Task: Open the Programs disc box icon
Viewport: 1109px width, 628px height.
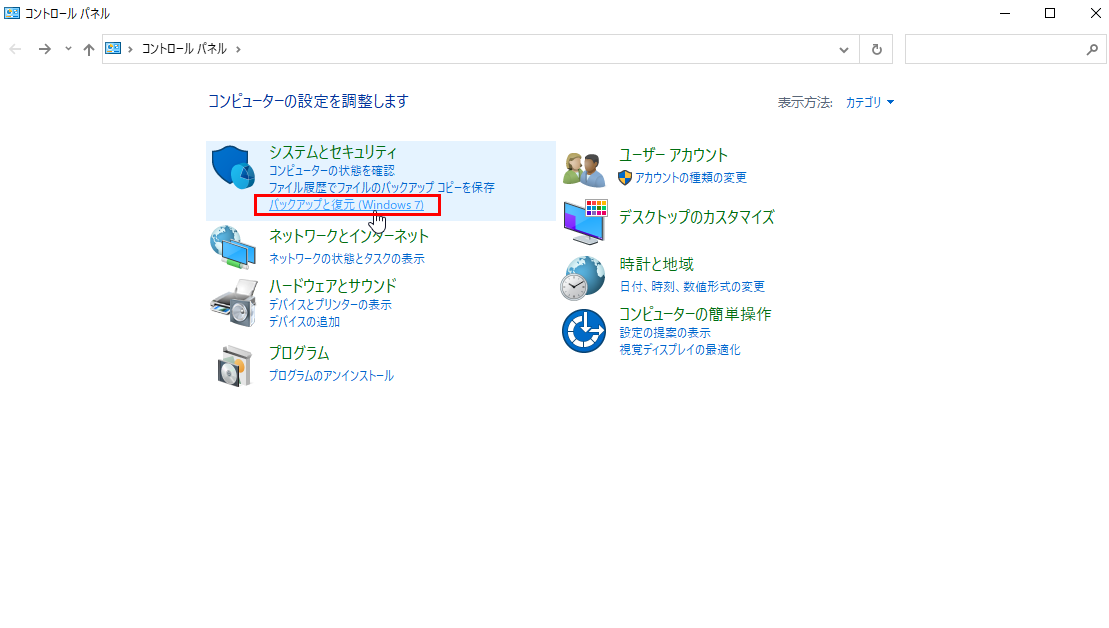Action: click(235, 366)
